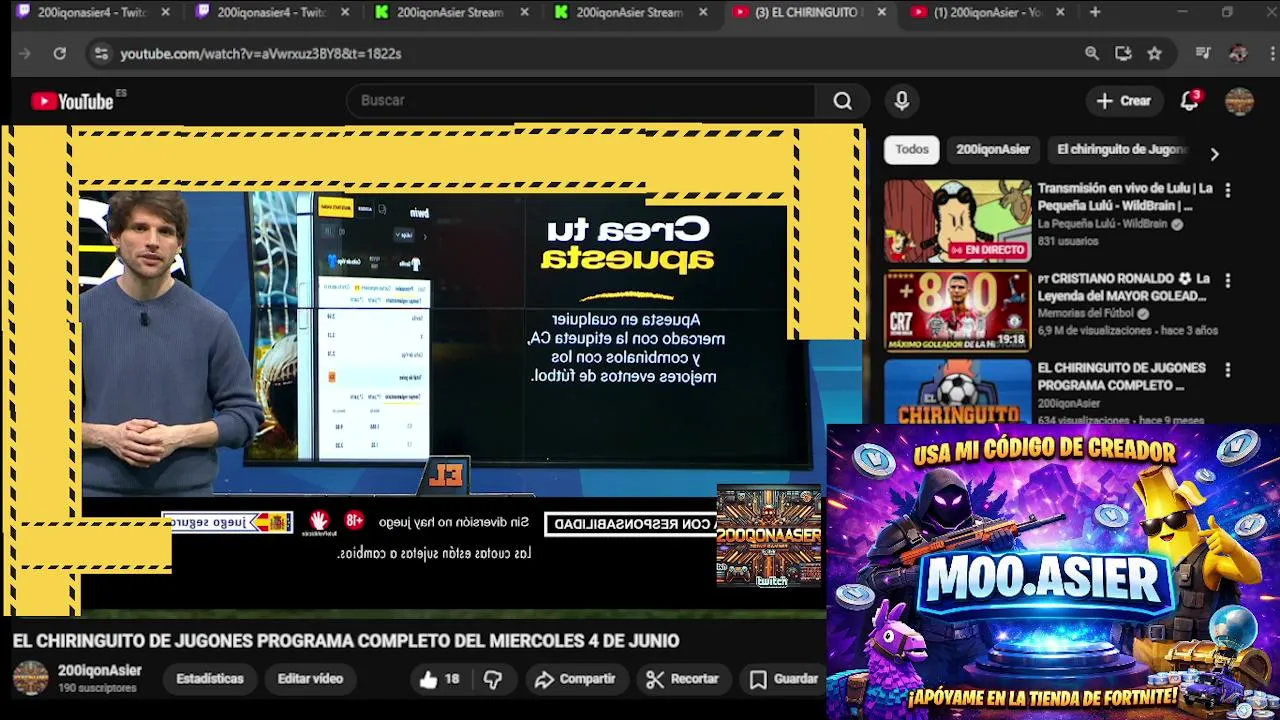Viewport: 1280px width, 720px height.
Task: Open the CR7 máximo goleador thumbnail
Action: coord(957,311)
